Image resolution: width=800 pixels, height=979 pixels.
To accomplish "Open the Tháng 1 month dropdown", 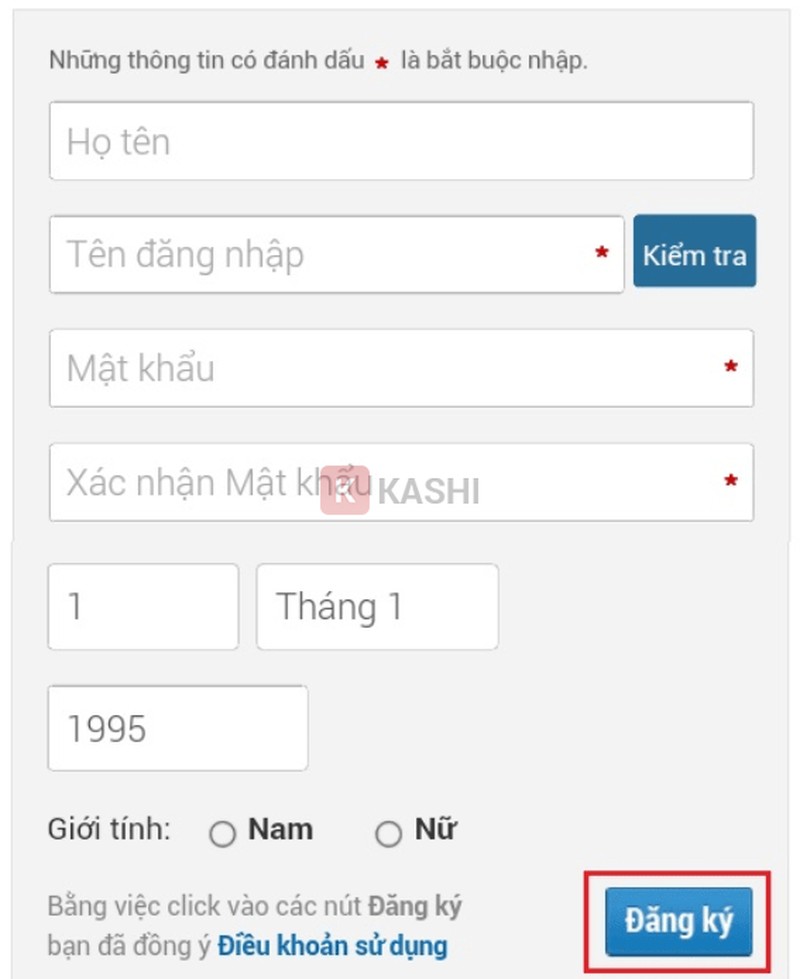I will pyautogui.click(x=377, y=607).
